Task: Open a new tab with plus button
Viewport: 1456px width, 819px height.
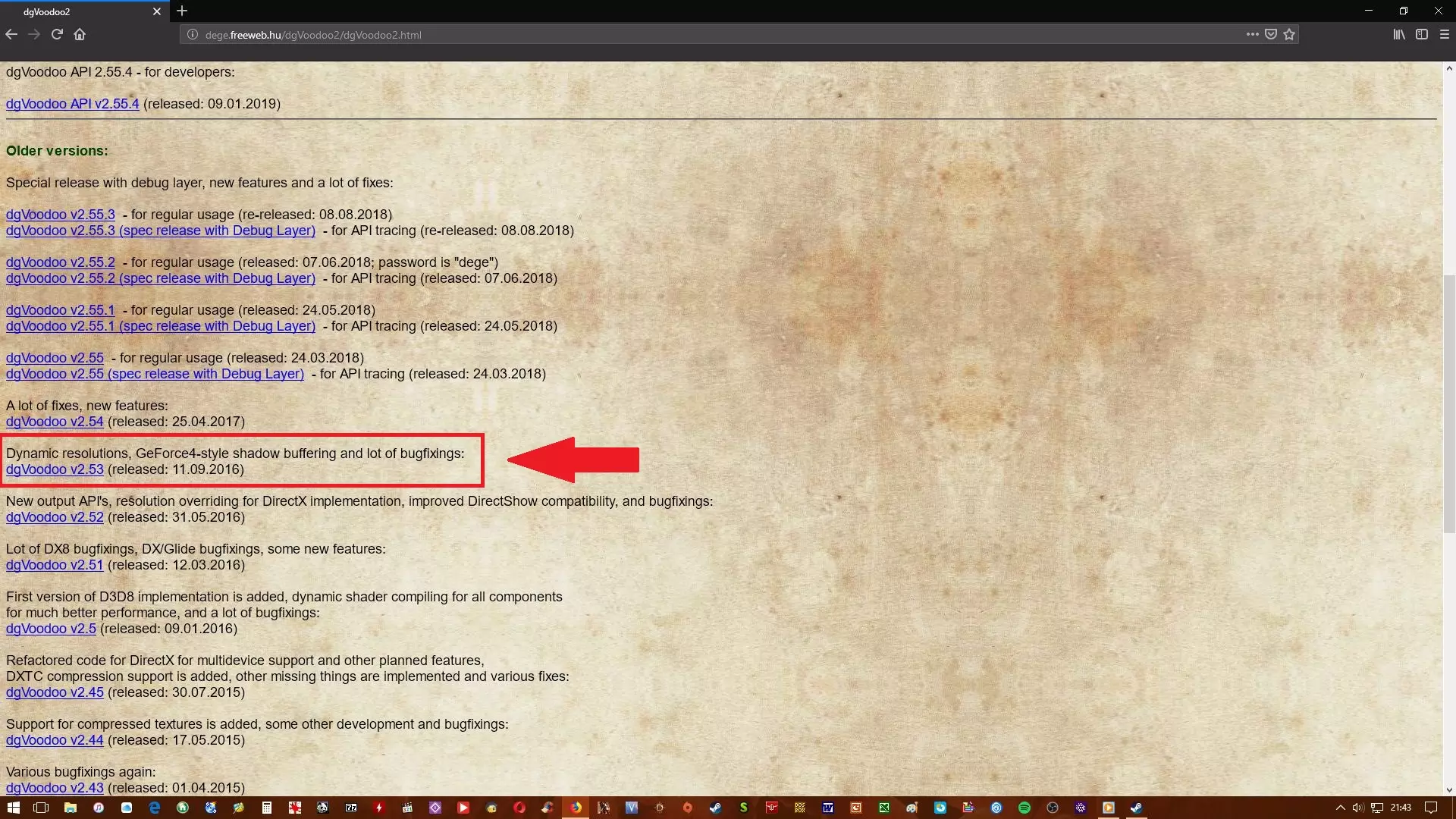Action: [182, 11]
